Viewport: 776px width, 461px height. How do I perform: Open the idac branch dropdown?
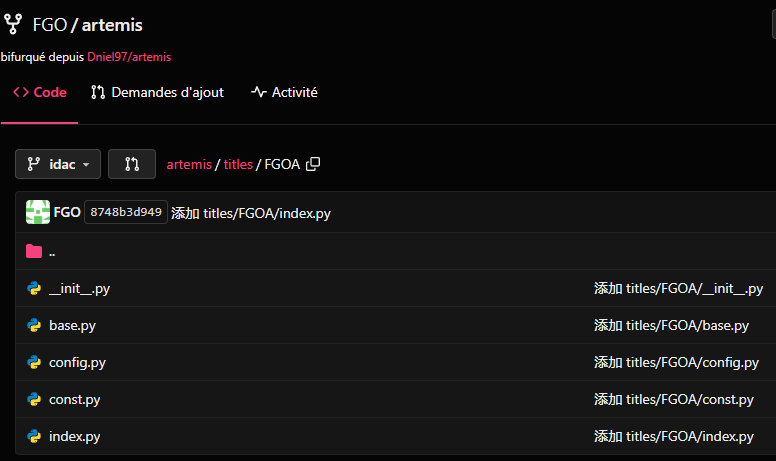tap(58, 164)
